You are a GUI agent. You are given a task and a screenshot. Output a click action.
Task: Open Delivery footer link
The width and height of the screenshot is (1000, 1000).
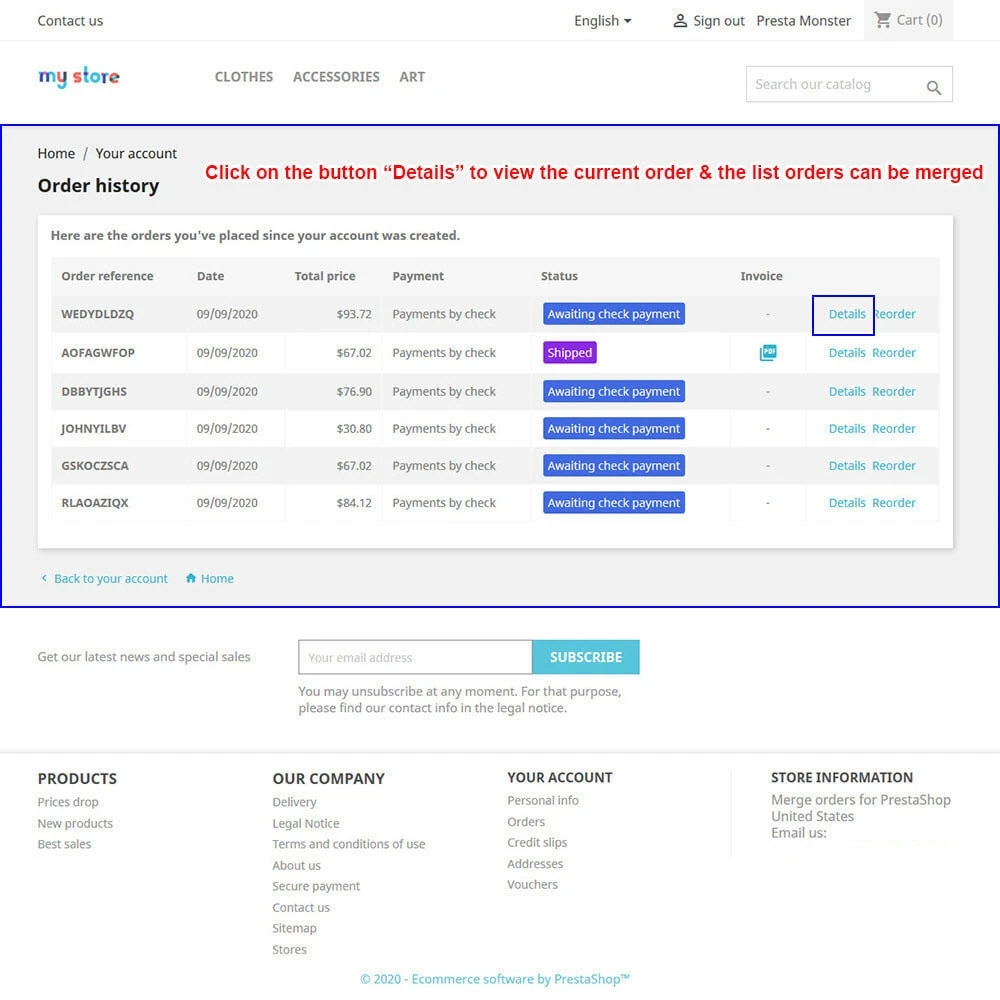coord(294,802)
